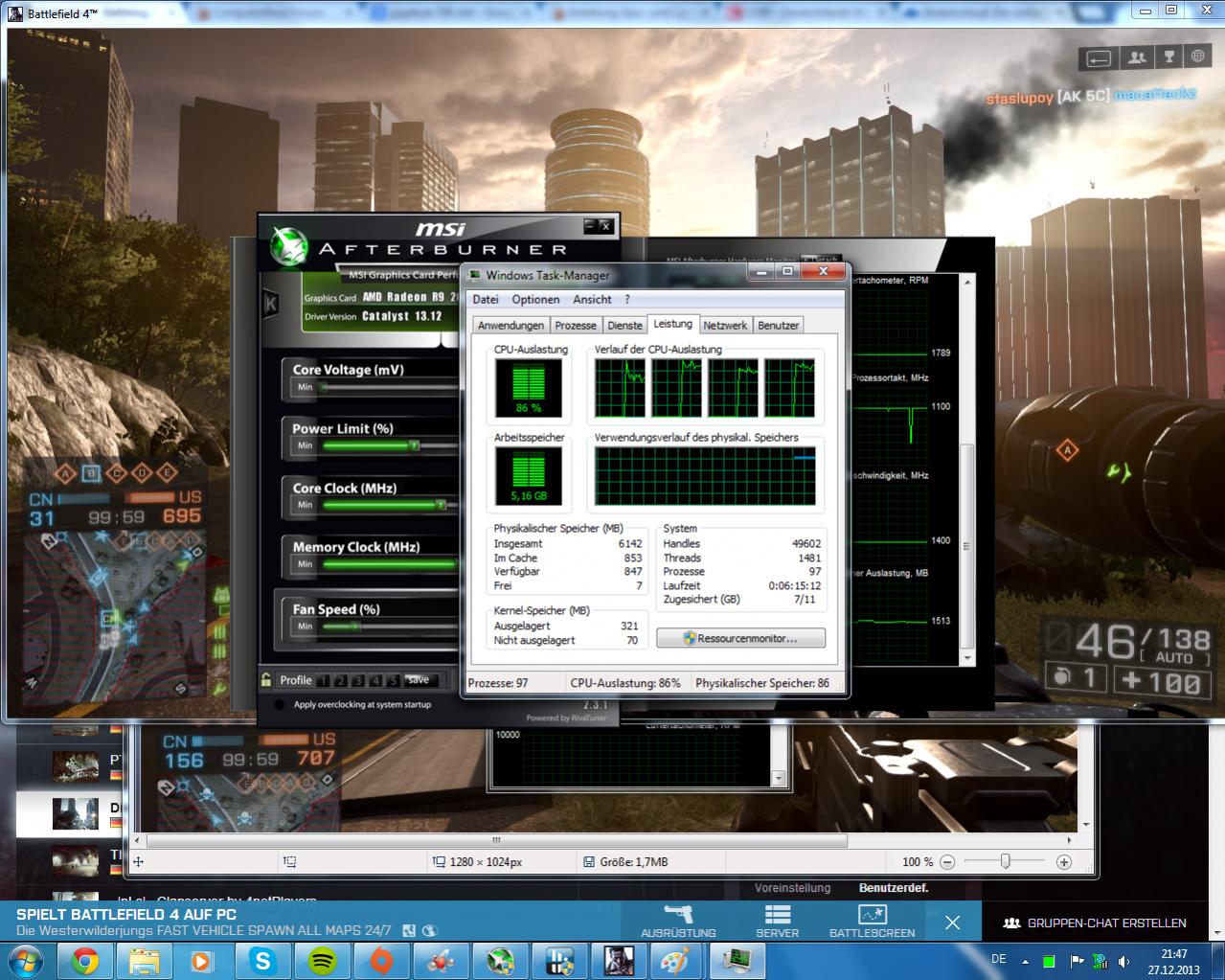Click the DE language indicator
This screenshot has height=980, width=1225.
999,959
